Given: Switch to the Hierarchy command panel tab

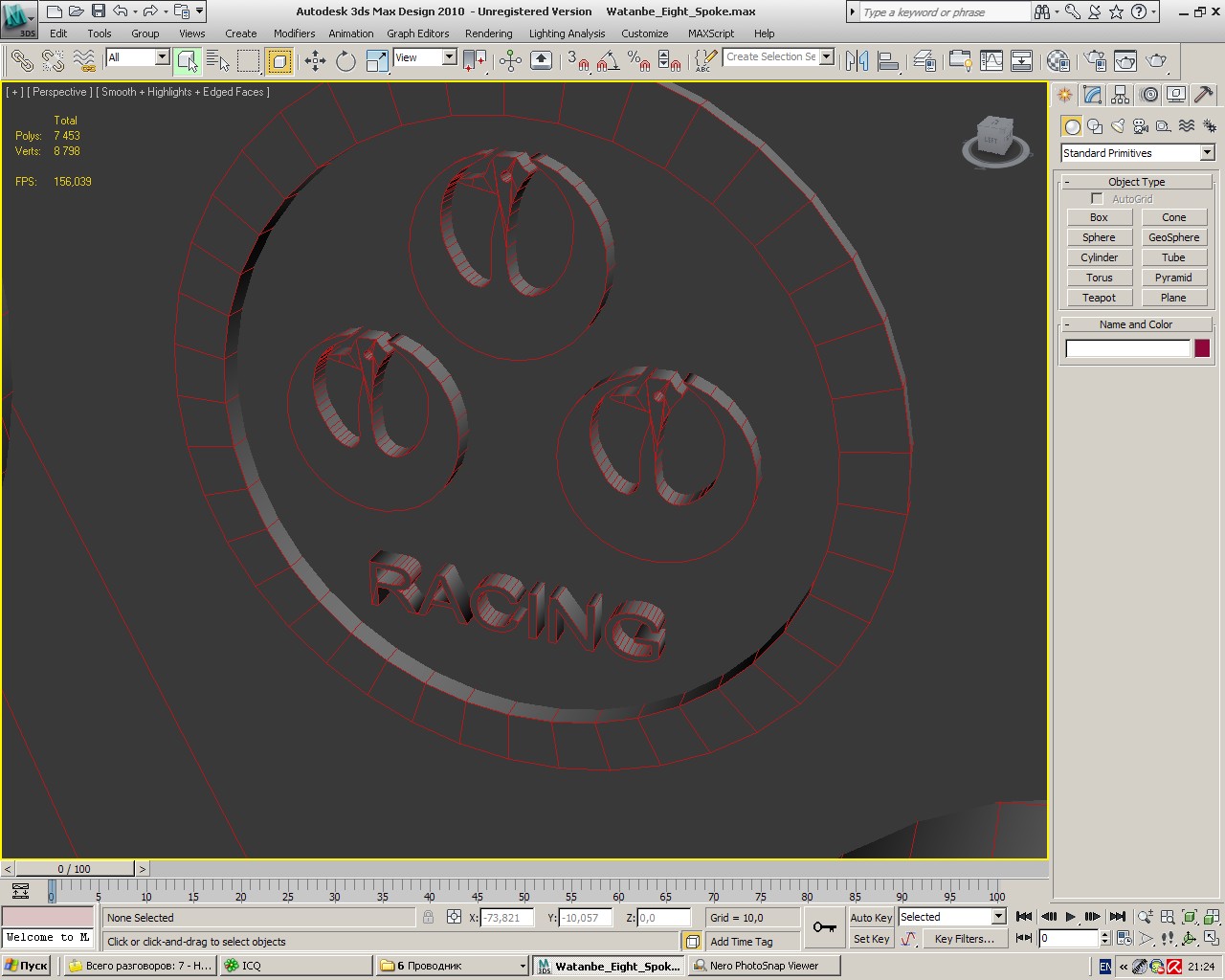Looking at the screenshot, I should (x=1121, y=95).
